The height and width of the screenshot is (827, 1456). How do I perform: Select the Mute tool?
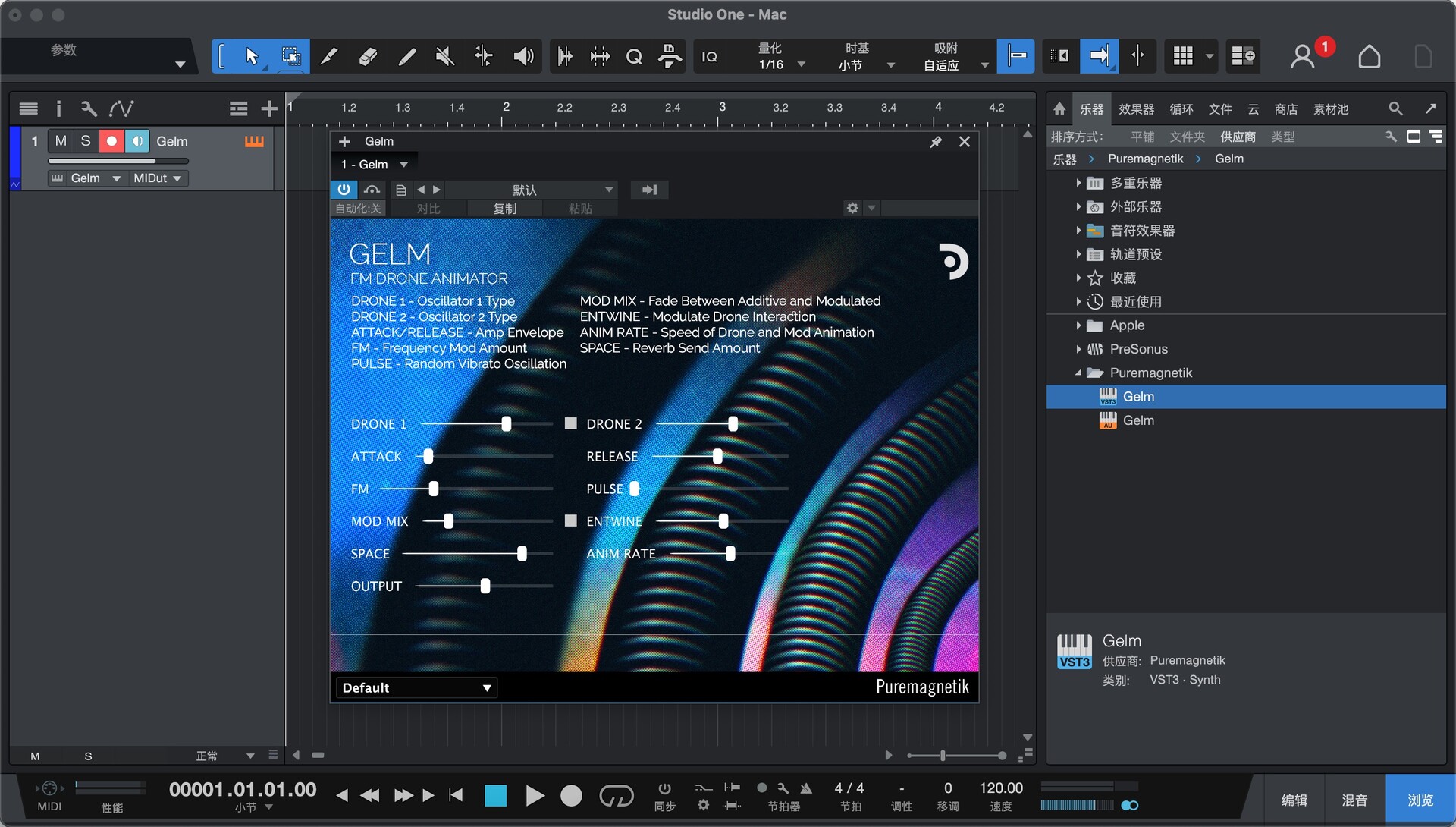click(x=445, y=56)
